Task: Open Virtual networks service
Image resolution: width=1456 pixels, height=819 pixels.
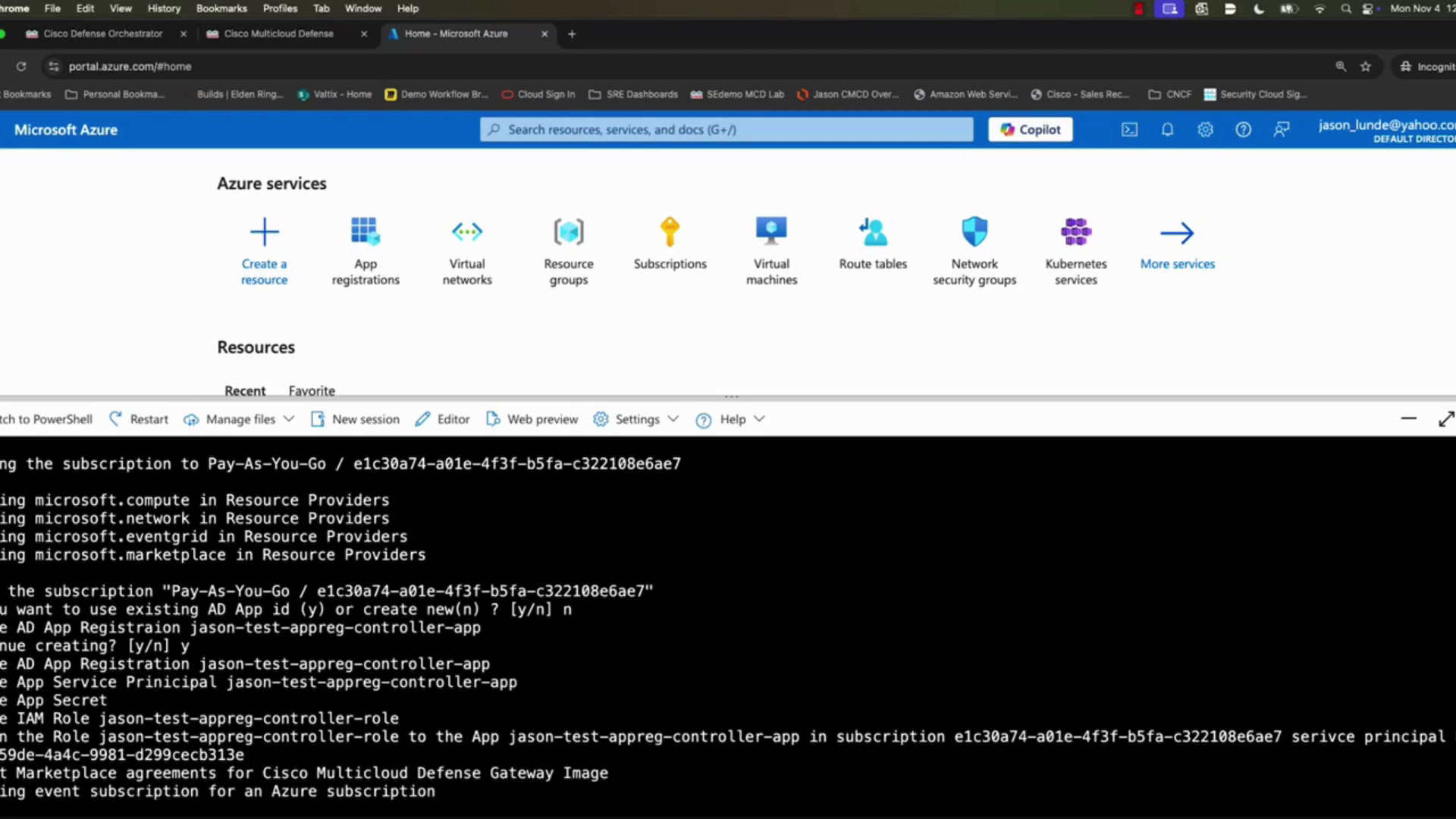Action: tap(467, 252)
